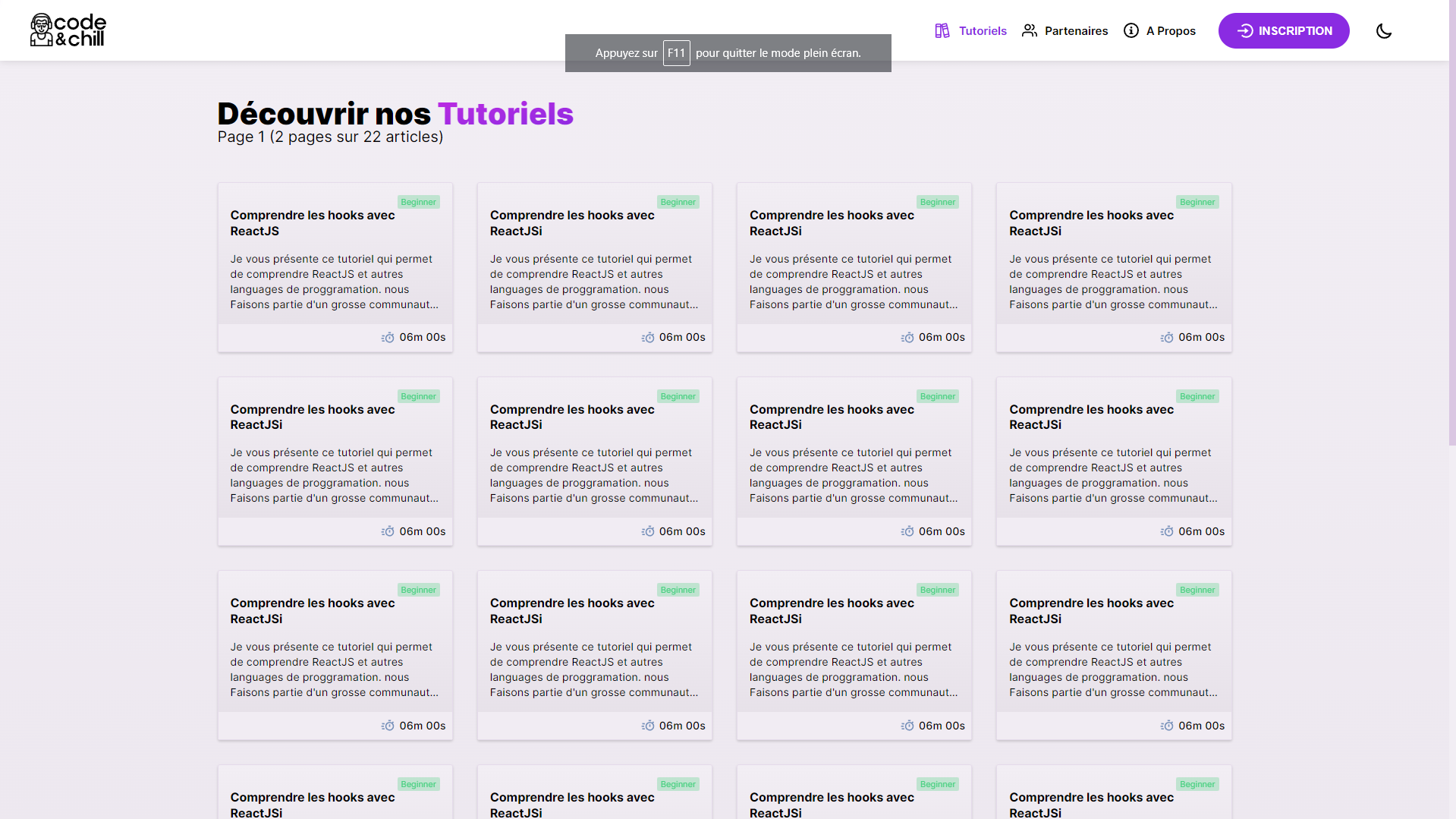1456x819 pixels.
Task: Select the Beginner tag on second row's third card
Action: pos(937,397)
